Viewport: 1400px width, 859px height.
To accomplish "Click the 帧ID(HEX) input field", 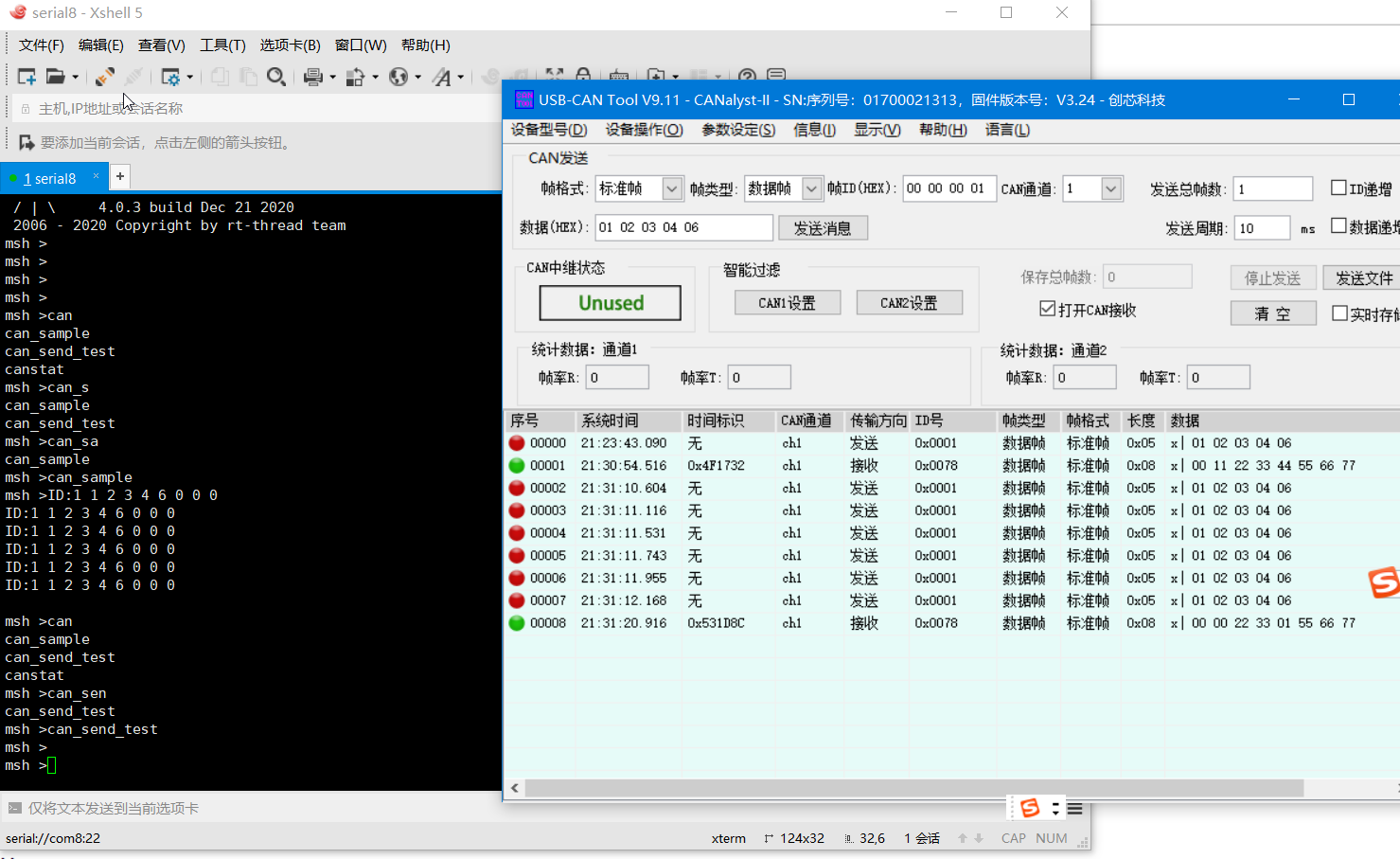I will pos(949,188).
